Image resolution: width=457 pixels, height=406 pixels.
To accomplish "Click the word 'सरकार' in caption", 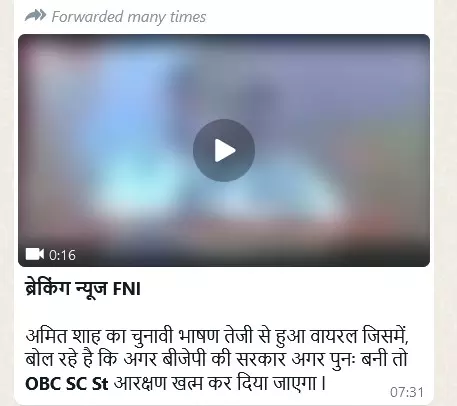I will [x=261, y=360].
